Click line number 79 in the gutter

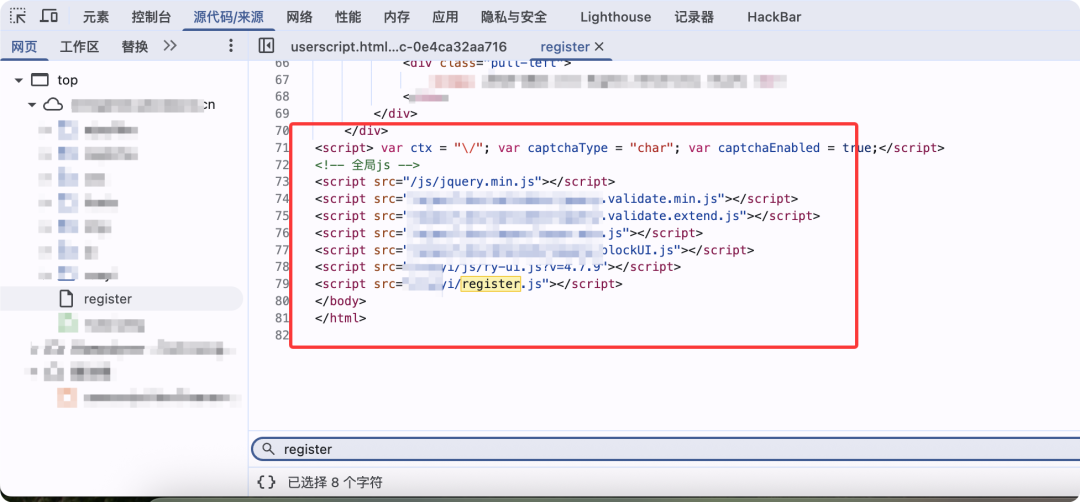click(x=281, y=284)
